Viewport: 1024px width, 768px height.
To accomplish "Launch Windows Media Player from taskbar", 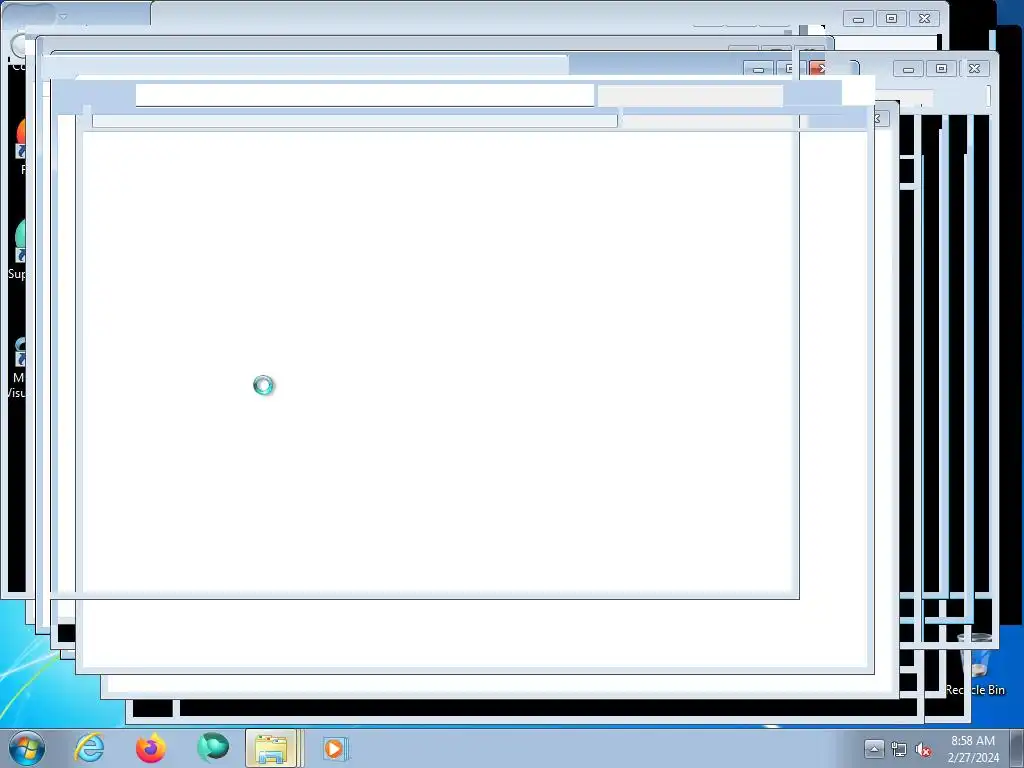I will [335, 748].
